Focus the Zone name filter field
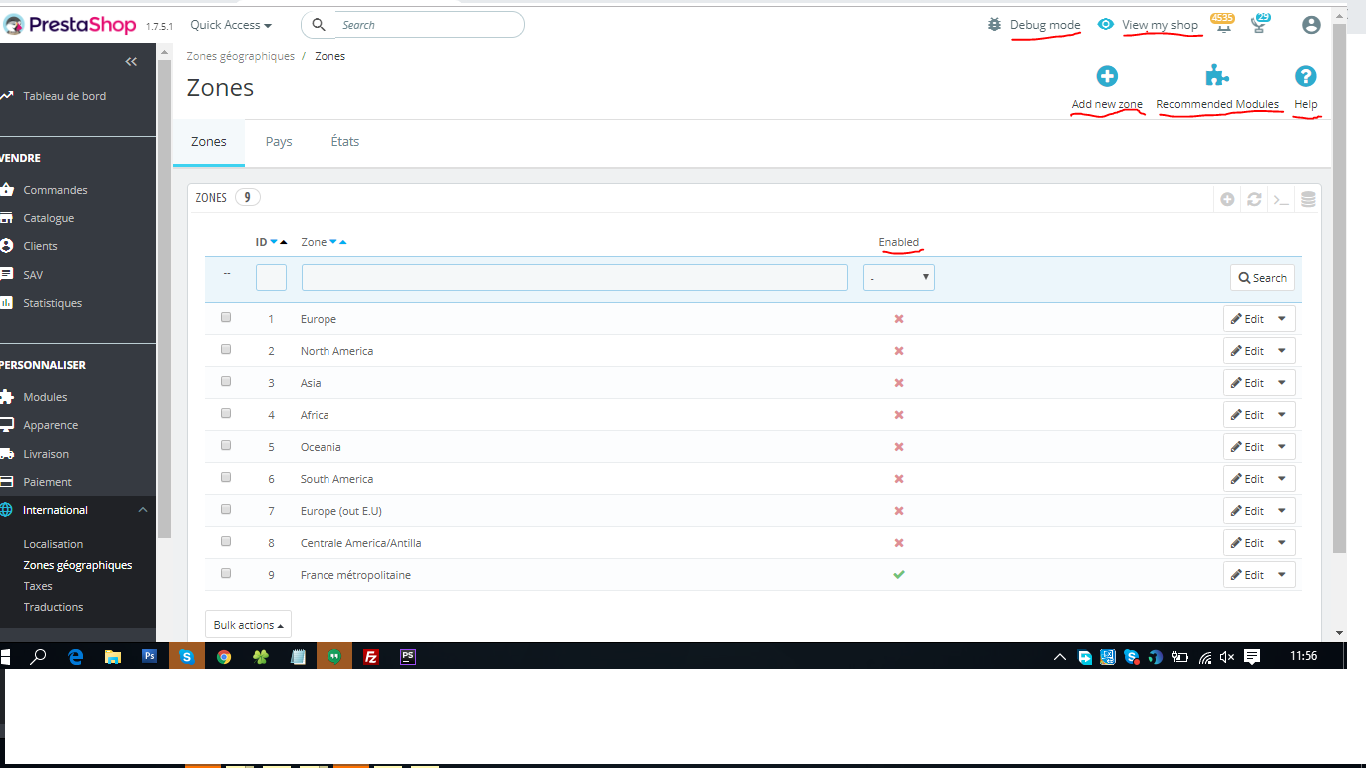The height and width of the screenshot is (768, 1366). point(575,277)
